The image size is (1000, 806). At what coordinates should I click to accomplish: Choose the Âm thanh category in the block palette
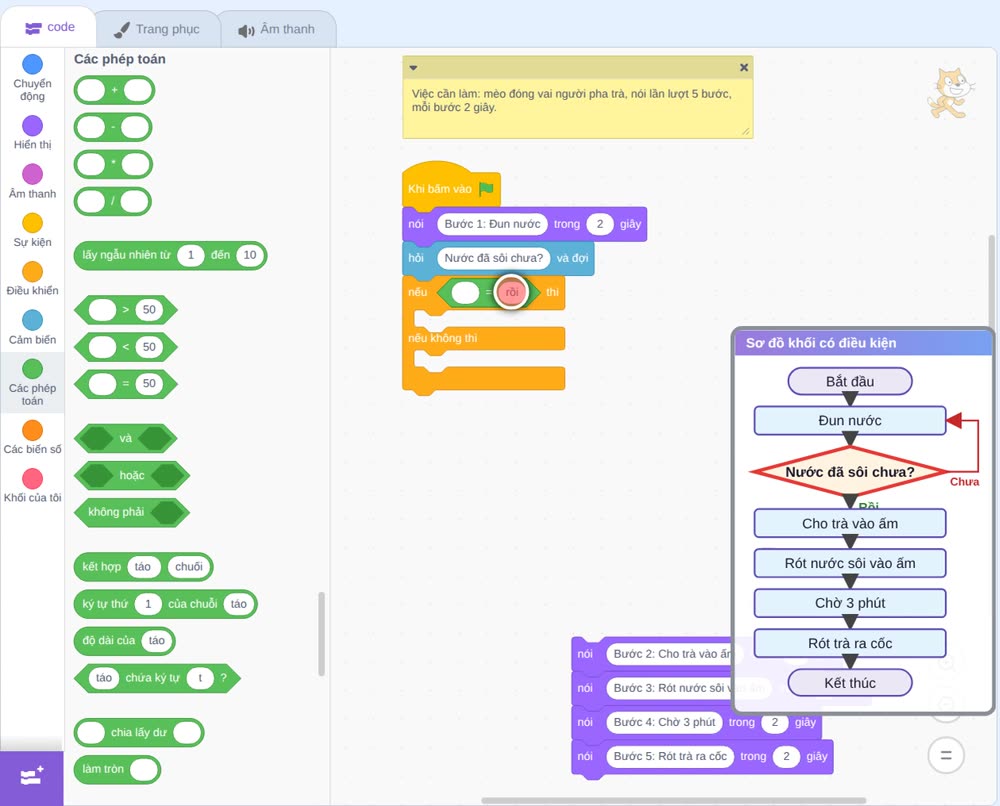(x=32, y=181)
